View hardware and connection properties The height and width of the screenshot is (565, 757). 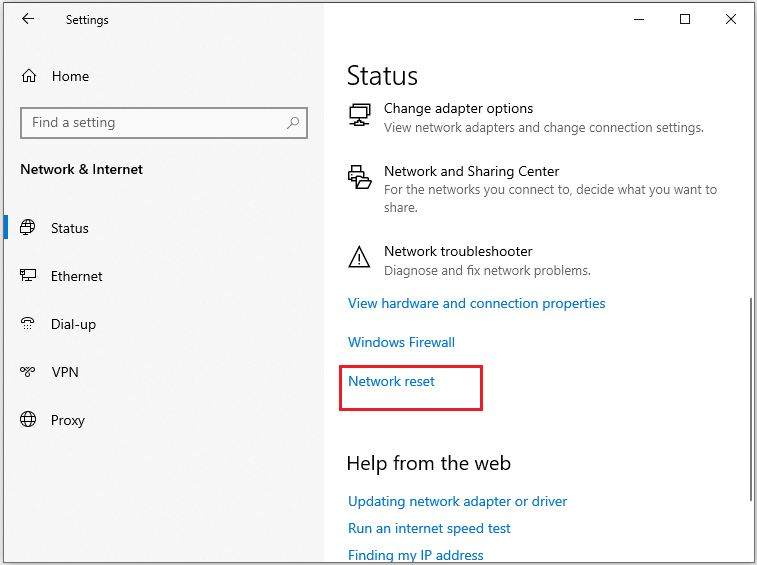click(477, 303)
